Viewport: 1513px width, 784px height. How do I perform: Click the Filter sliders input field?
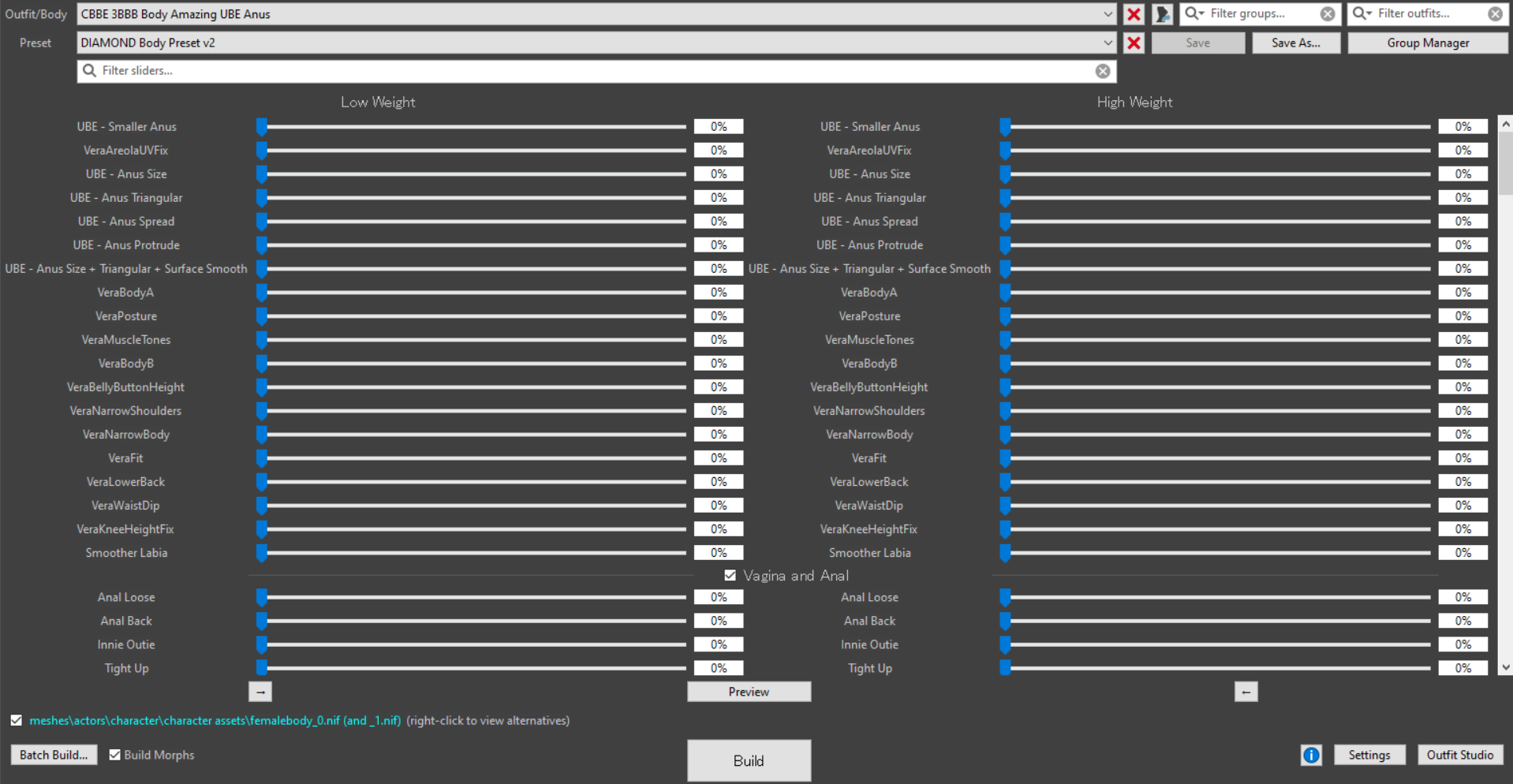pyautogui.click(x=596, y=71)
